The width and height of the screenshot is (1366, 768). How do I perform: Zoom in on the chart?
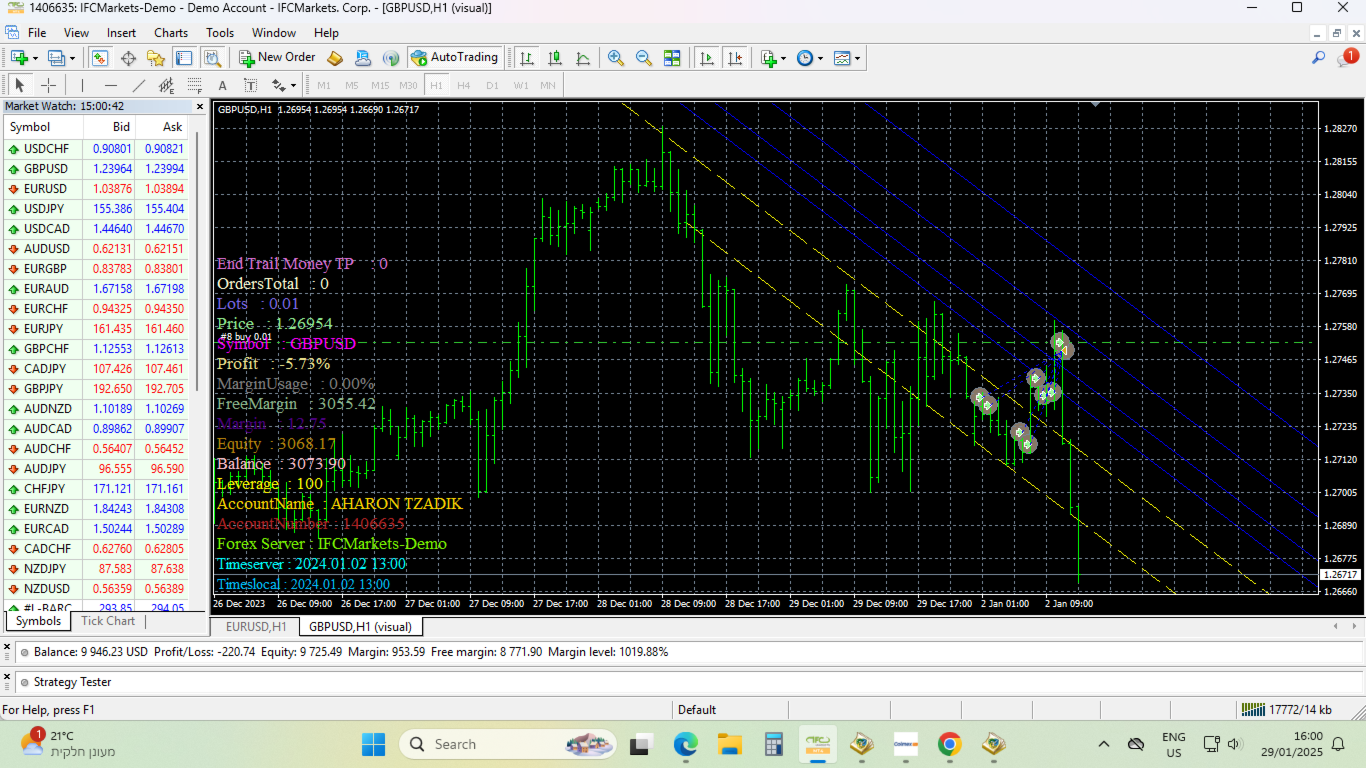tap(616, 58)
